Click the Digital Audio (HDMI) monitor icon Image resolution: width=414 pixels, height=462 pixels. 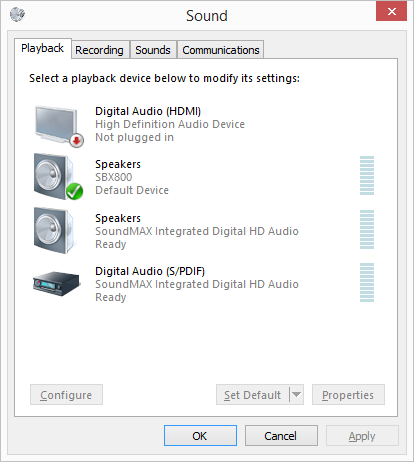tap(59, 126)
